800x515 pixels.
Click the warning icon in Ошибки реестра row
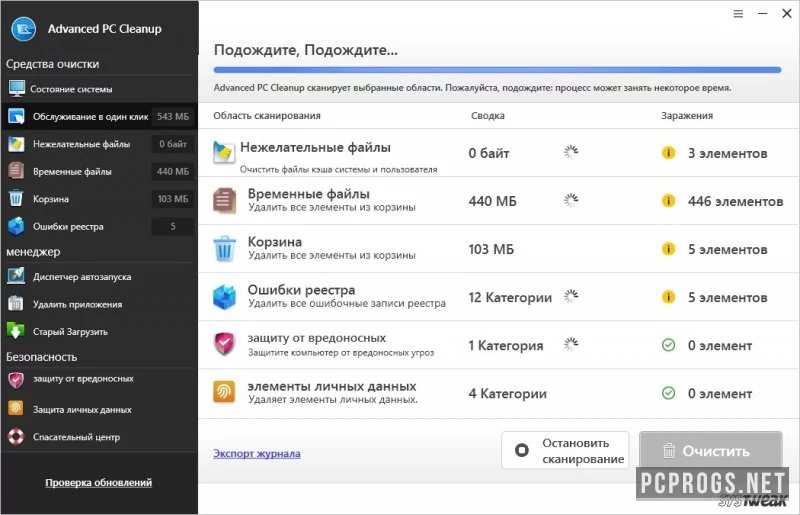pyautogui.click(x=668, y=297)
